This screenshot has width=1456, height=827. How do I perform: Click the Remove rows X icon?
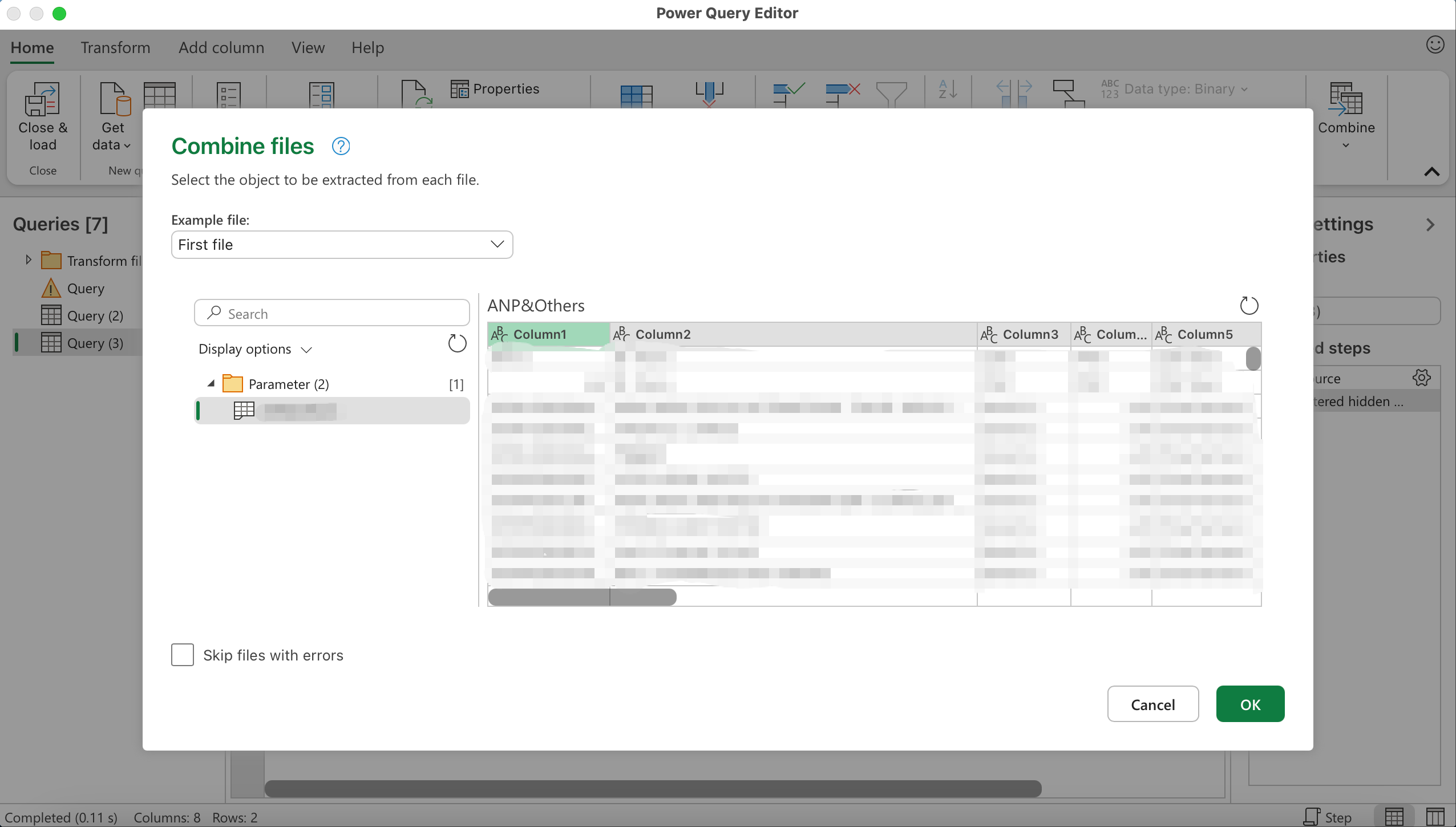(x=843, y=95)
